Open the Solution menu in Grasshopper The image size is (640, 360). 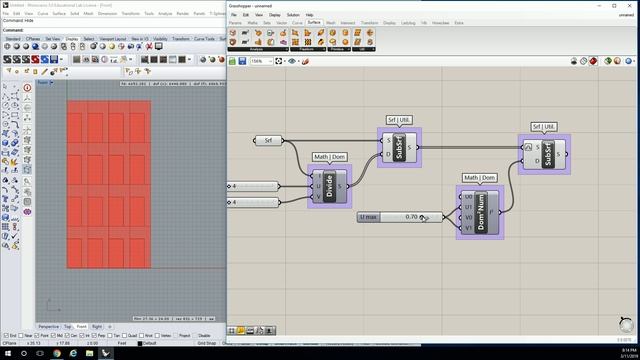tap(293, 15)
